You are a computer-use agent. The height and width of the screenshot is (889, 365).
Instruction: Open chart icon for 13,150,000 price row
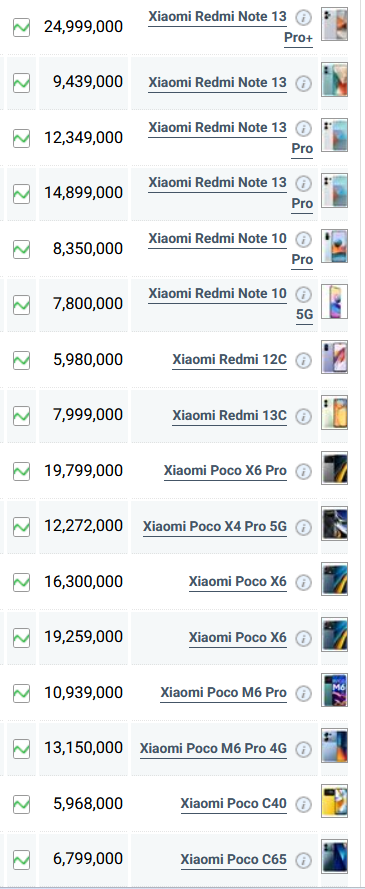(x=22, y=748)
